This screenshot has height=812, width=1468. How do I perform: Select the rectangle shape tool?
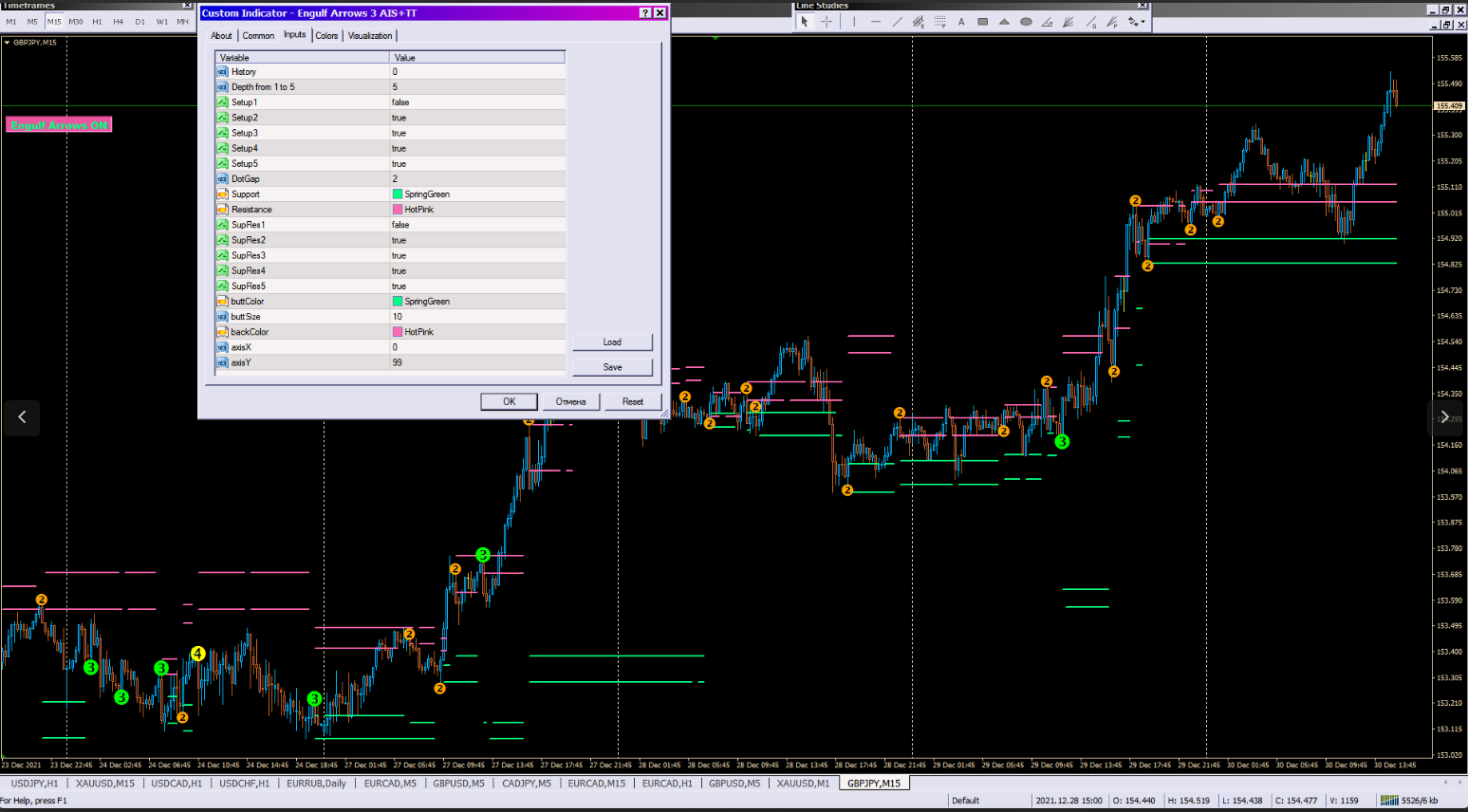pyautogui.click(x=983, y=22)
